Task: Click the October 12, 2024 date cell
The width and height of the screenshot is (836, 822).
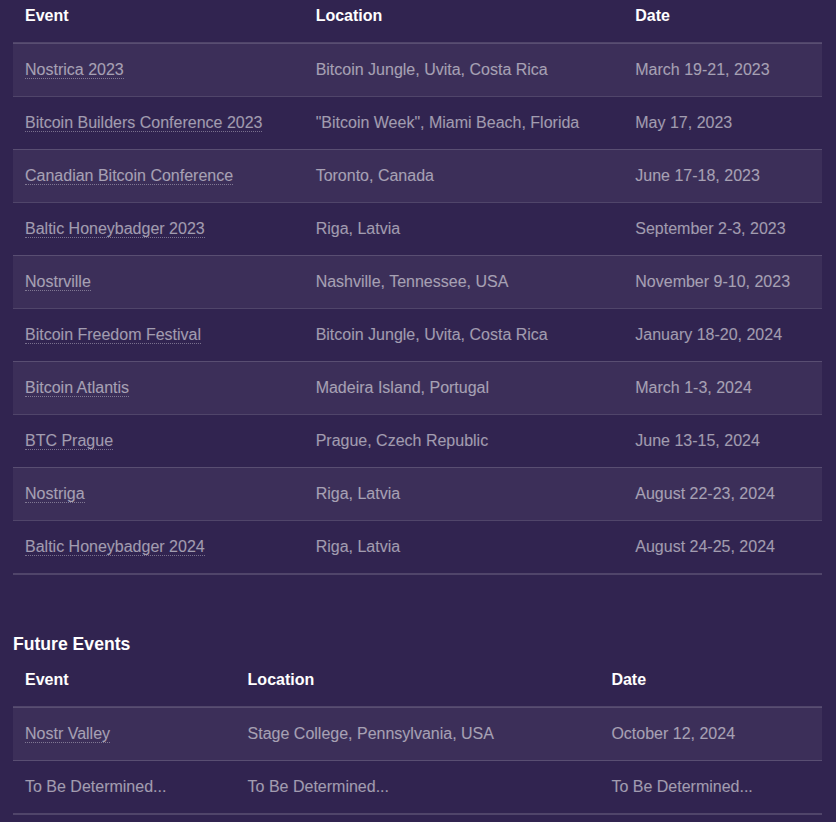Action: click(673, 734)
